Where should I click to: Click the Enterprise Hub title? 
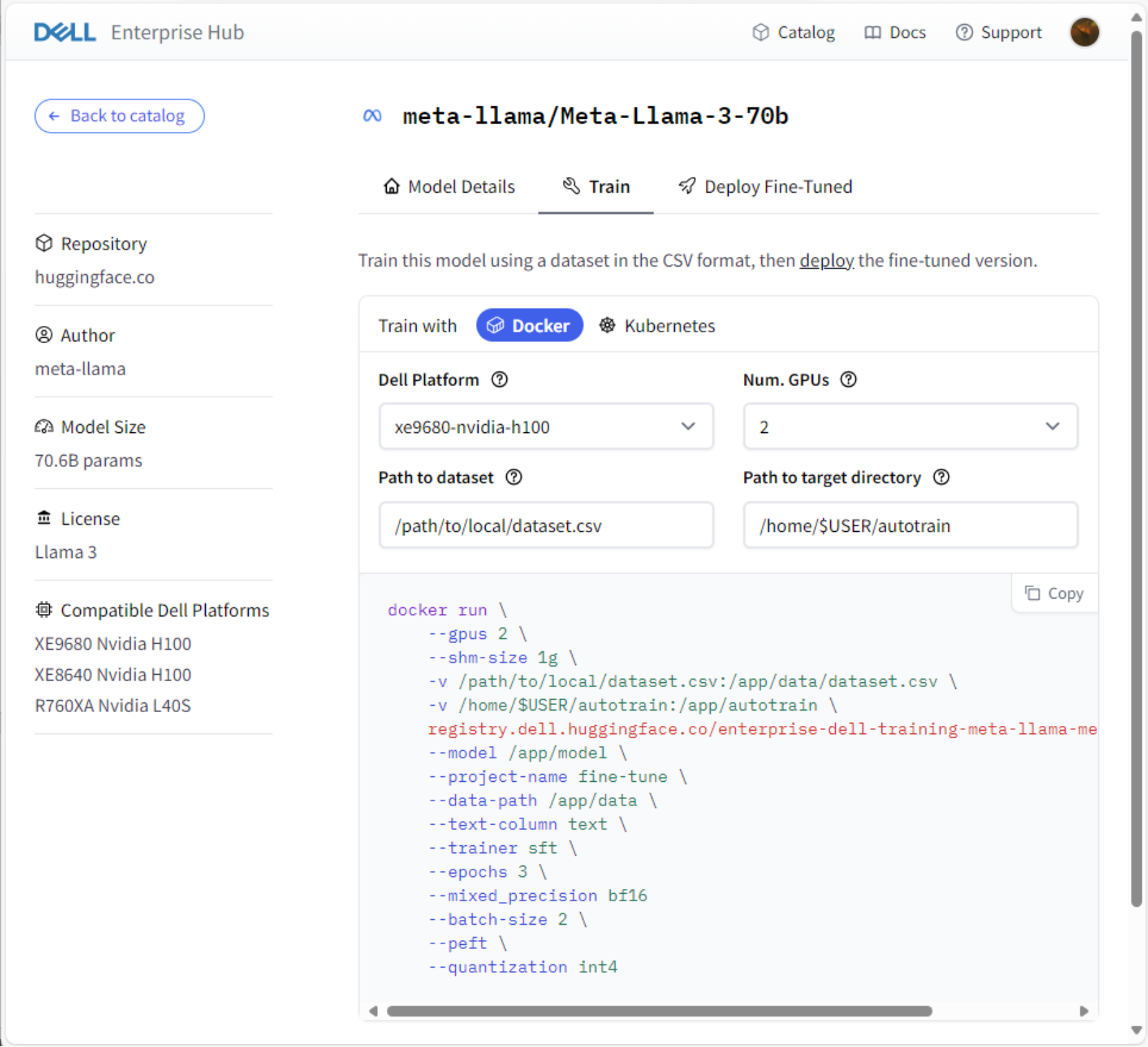click(x=178, y=32)
